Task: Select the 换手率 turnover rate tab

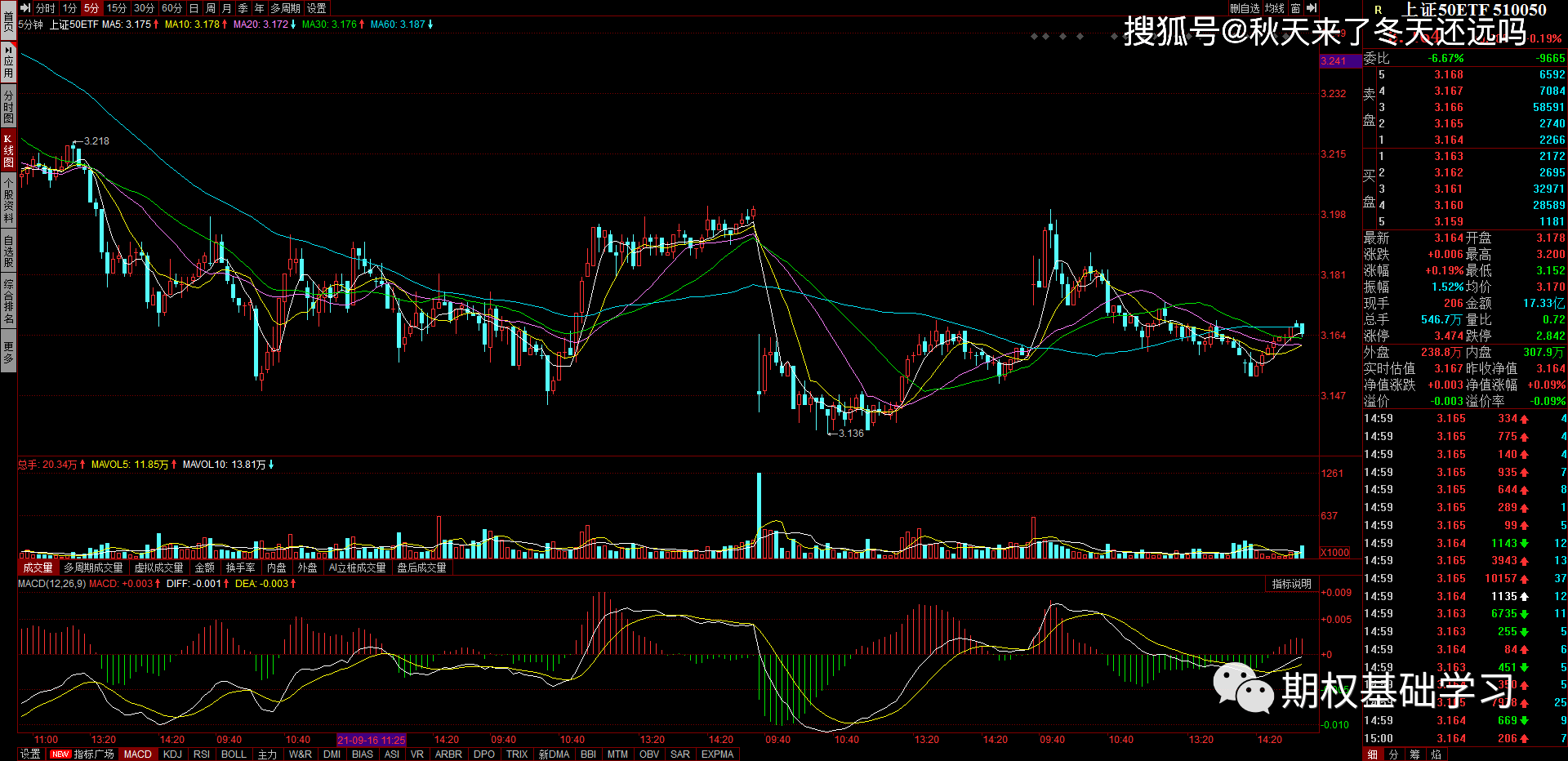Action: click(240, 567)
